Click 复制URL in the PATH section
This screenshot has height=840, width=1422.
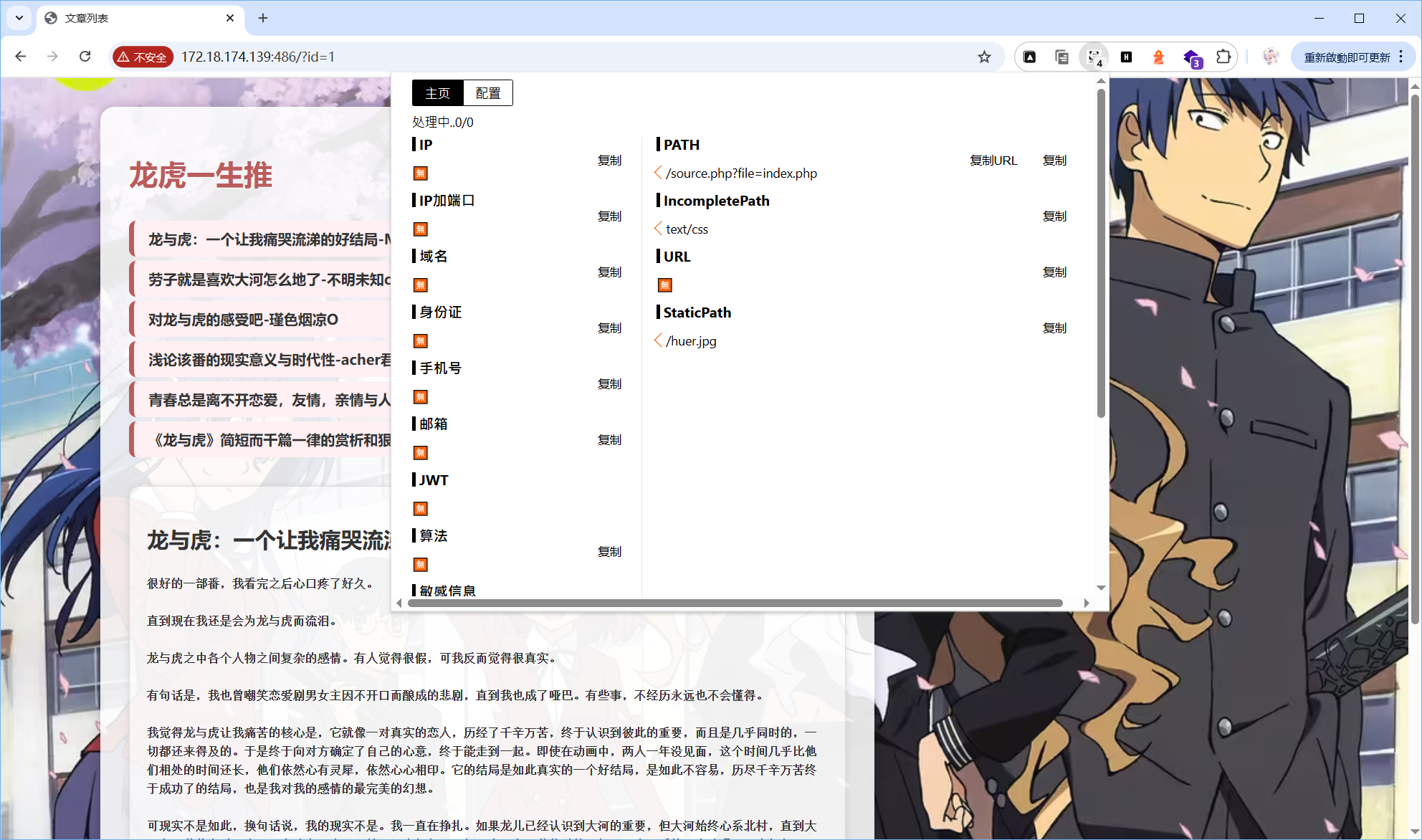tap(993, 161)
